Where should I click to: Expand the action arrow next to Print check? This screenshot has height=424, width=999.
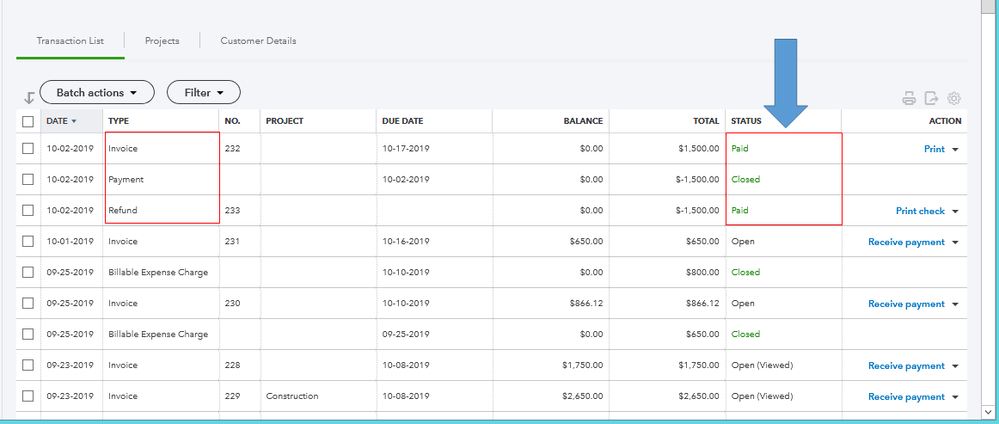pyautogui.click(x=955, y=212)
